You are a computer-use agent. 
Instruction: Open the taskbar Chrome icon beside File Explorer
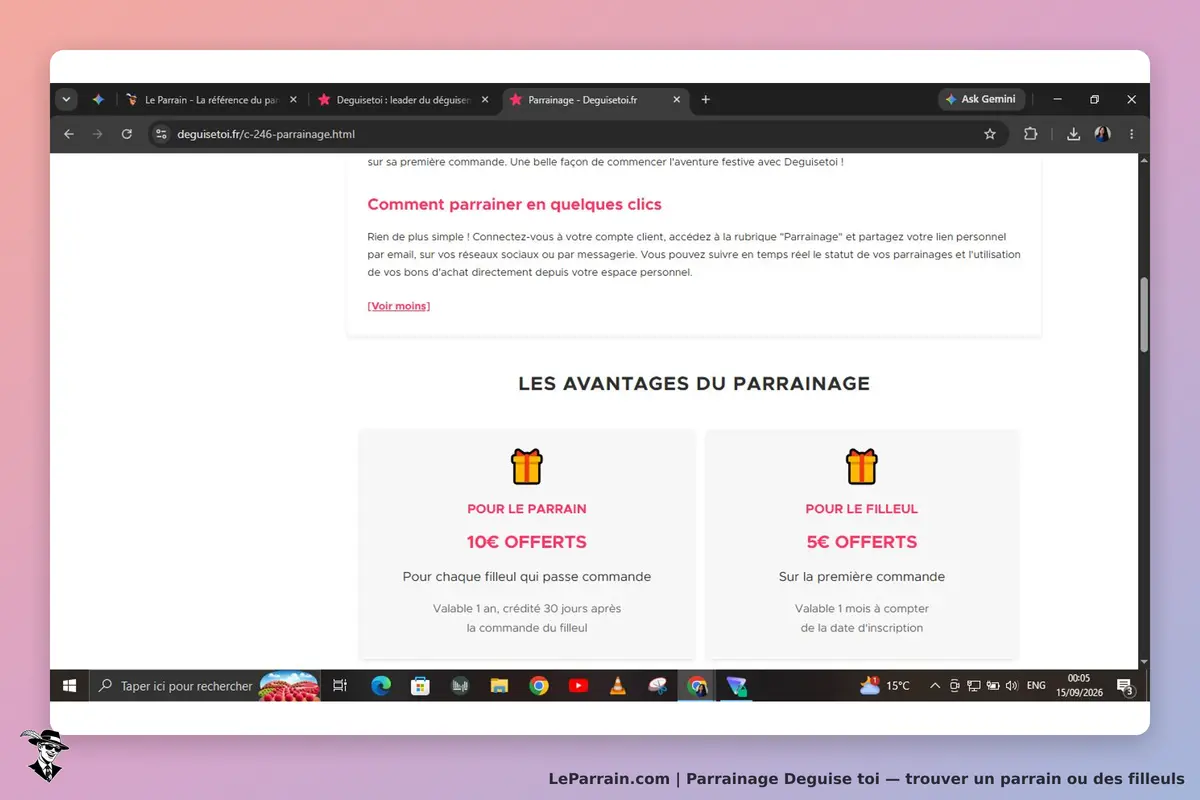[x=539, y=686]
